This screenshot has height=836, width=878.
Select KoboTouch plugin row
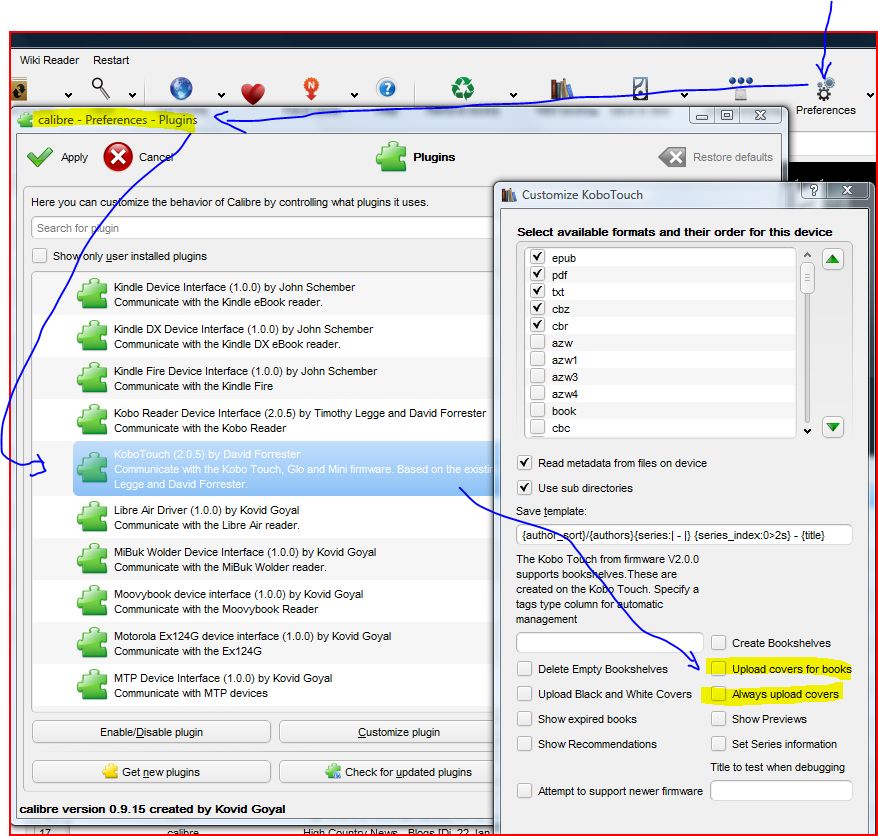283,469
